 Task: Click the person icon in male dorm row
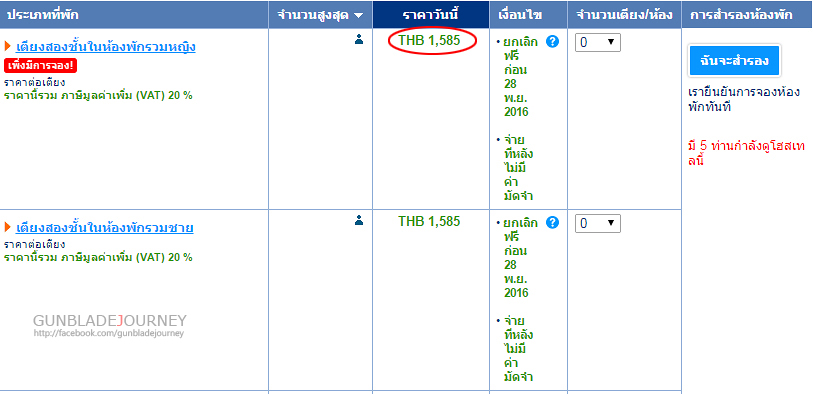pos(359,221)
